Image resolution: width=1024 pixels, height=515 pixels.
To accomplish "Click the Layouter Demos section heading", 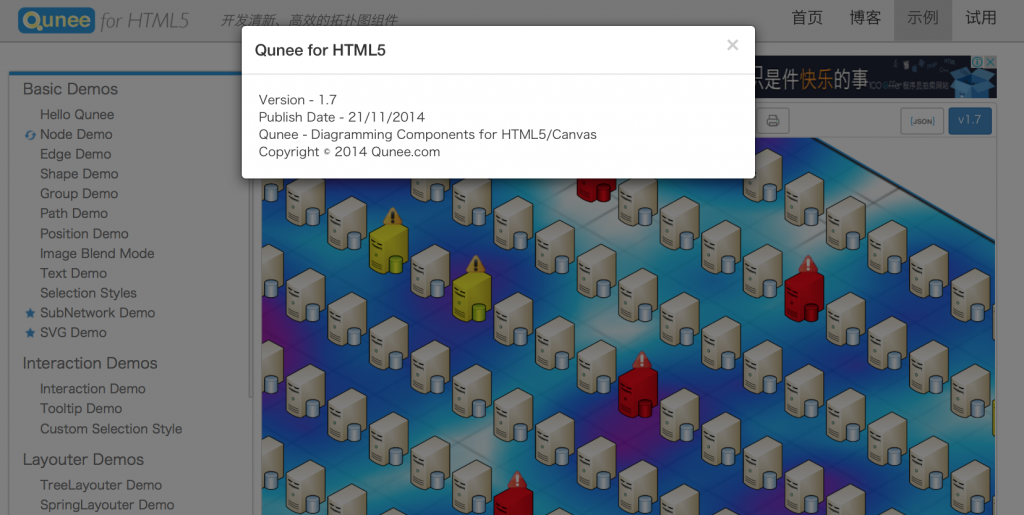I will click(83, 460).
